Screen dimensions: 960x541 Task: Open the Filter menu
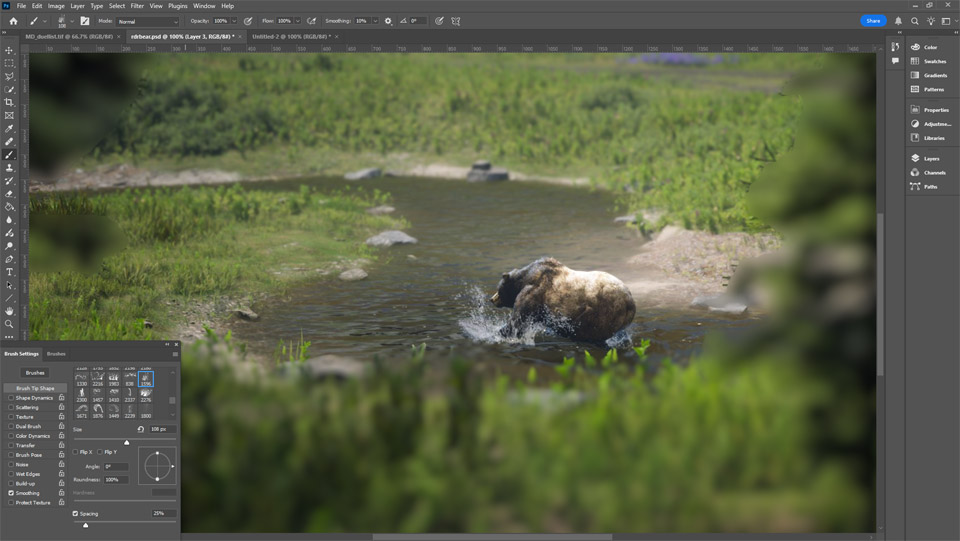point(137,6)
